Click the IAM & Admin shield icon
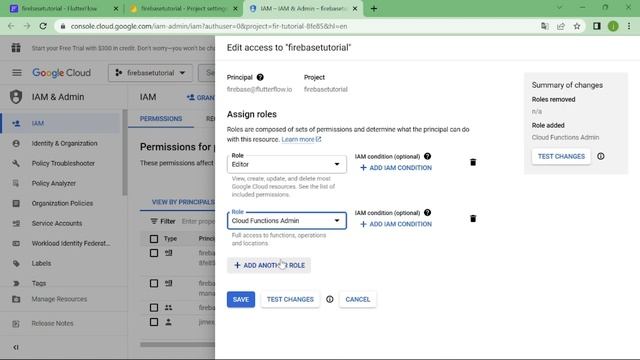The image size is (640, 360). pyautogui.click(x=16, y=97)
